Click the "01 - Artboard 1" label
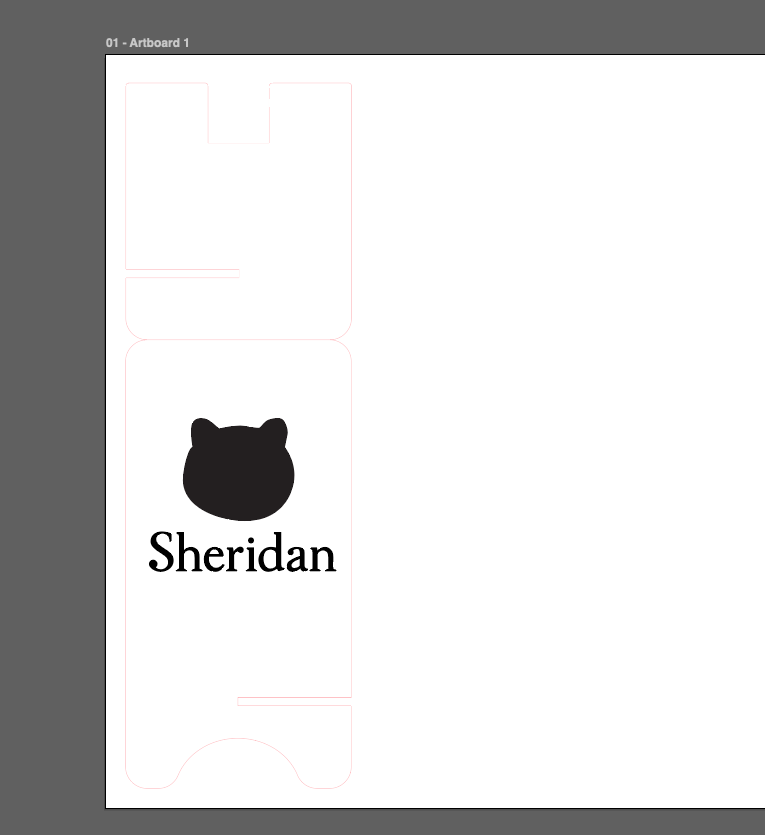The image size is (765, 835). click(147, 43)
